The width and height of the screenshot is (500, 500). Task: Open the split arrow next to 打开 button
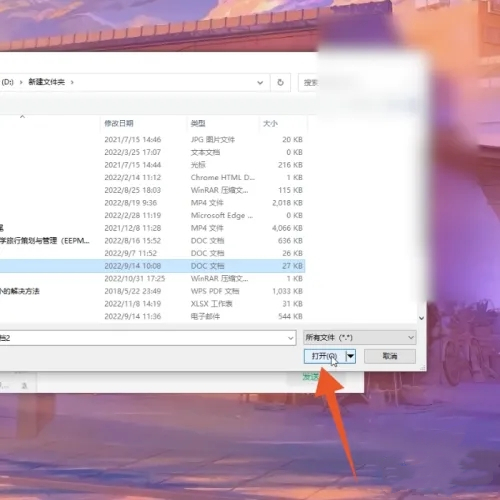click(x=351, y=356)
